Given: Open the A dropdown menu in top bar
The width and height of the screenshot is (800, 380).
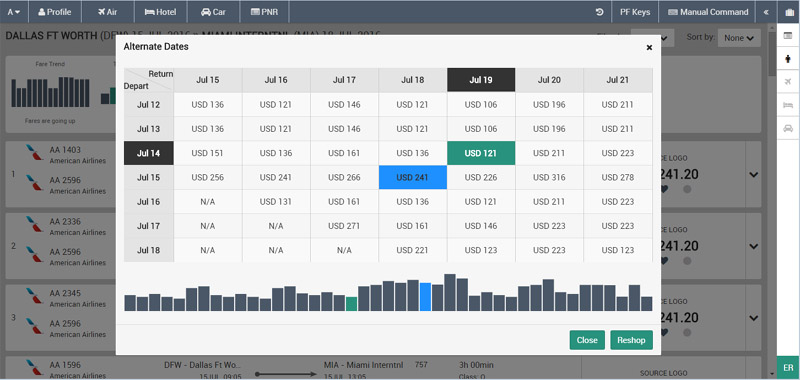Looking at the screenshot, I should [x=14, y=12].
